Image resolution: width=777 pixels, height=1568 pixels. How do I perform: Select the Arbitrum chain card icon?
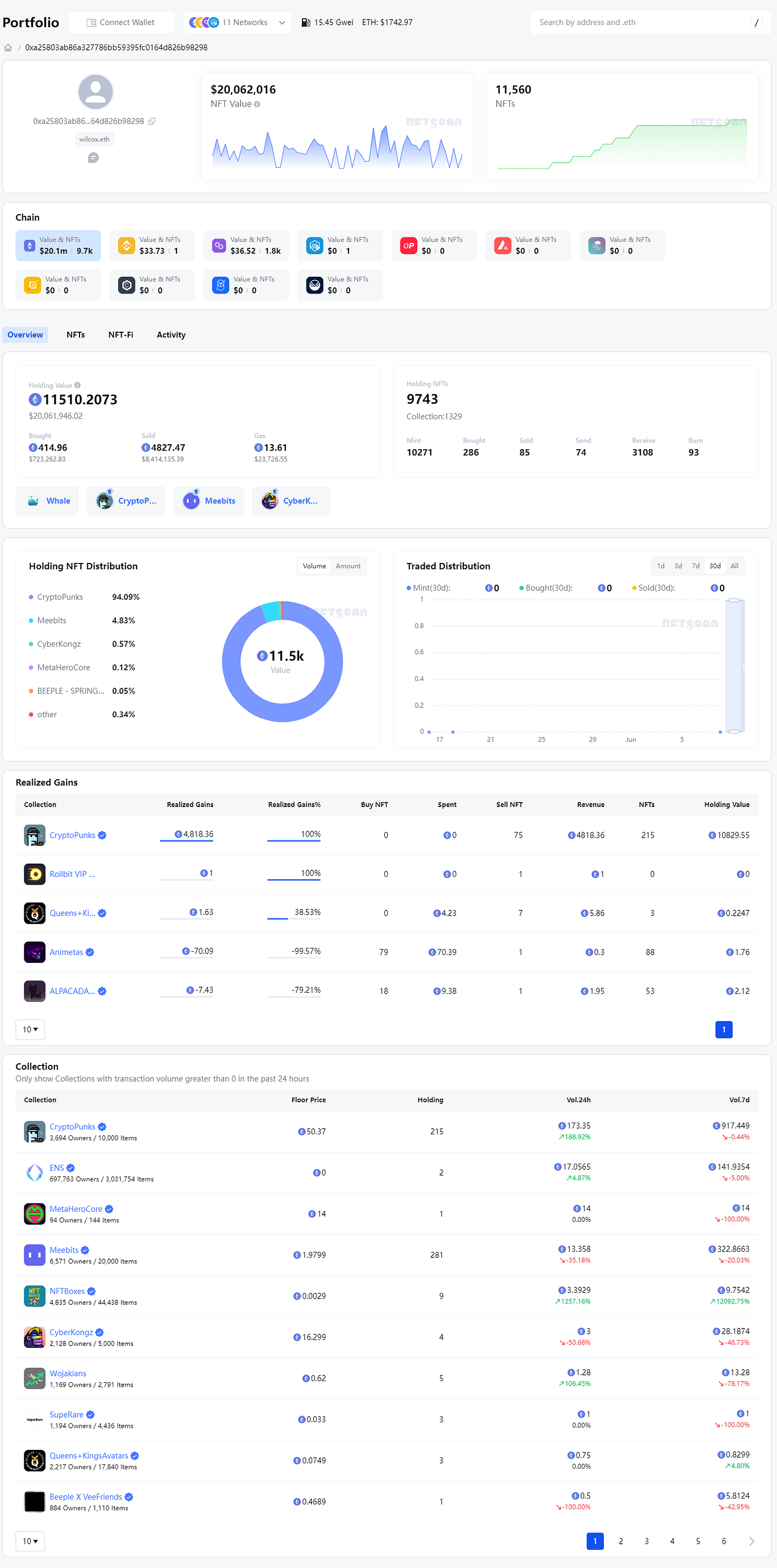[x=315, y=245]
